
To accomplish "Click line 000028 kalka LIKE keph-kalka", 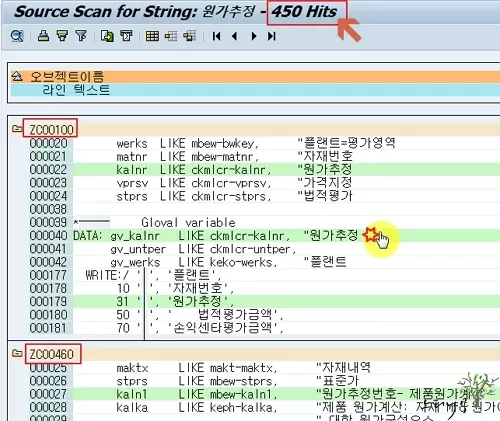I will (264, 407).
